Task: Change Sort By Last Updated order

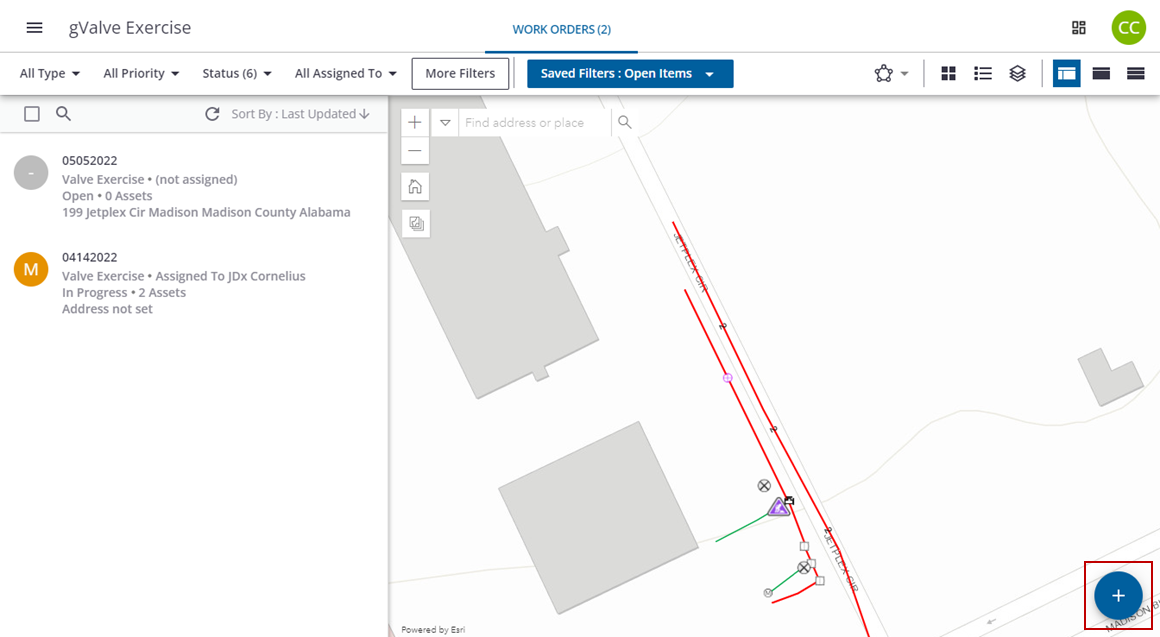Action: pos(300,114)
